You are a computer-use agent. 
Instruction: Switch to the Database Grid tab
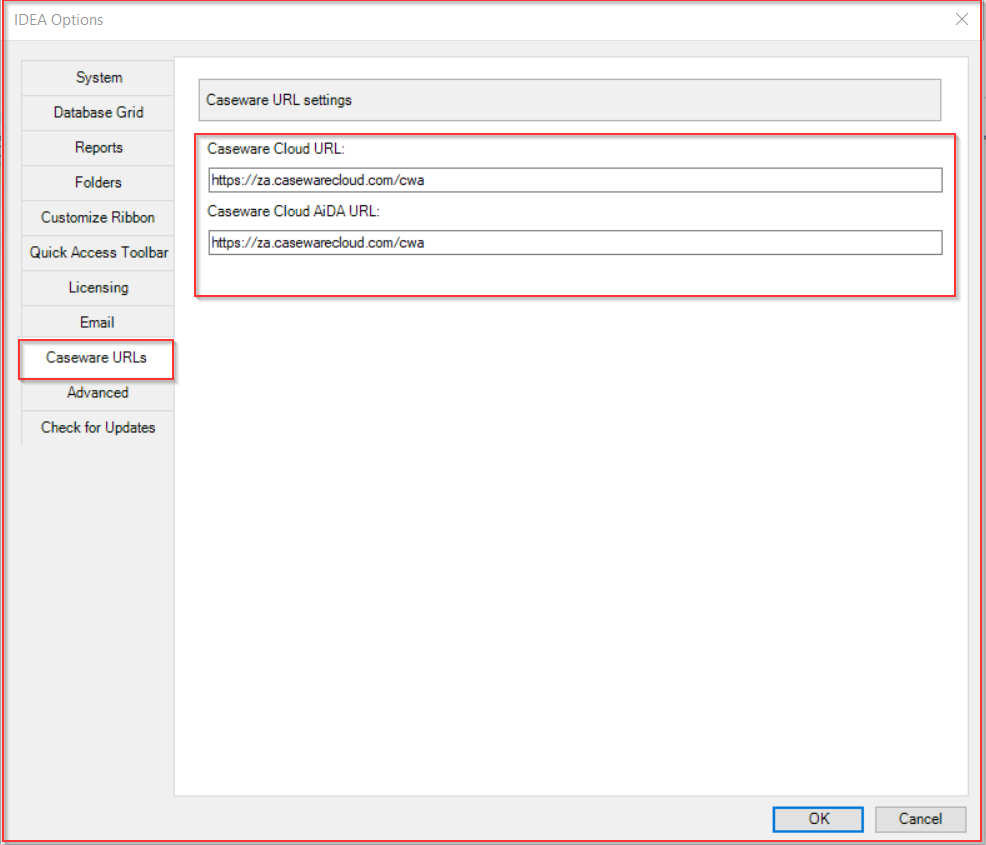point(98,113)
